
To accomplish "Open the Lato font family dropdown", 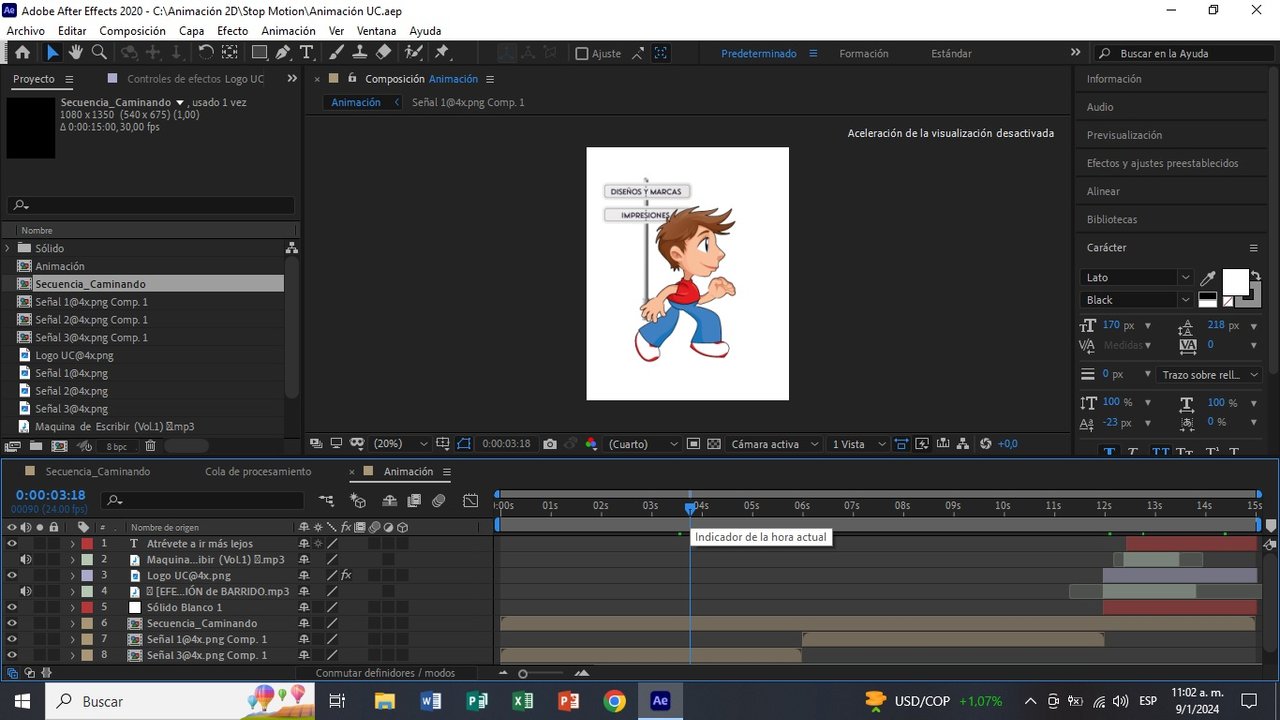I will pyautogui.click(x=1137, y=278).
